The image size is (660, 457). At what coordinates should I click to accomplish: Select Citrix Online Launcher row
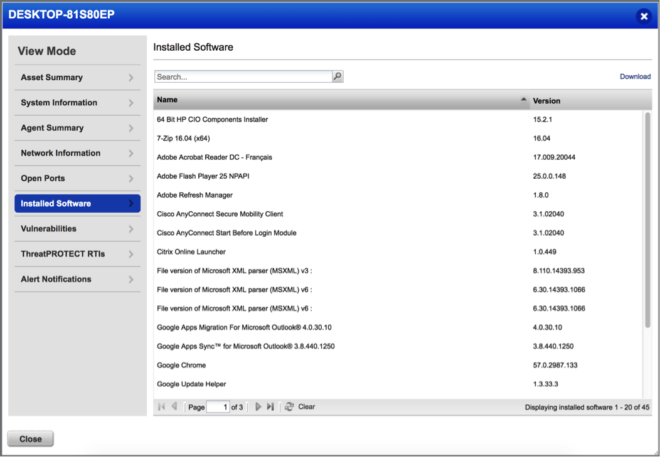point(398,252)
